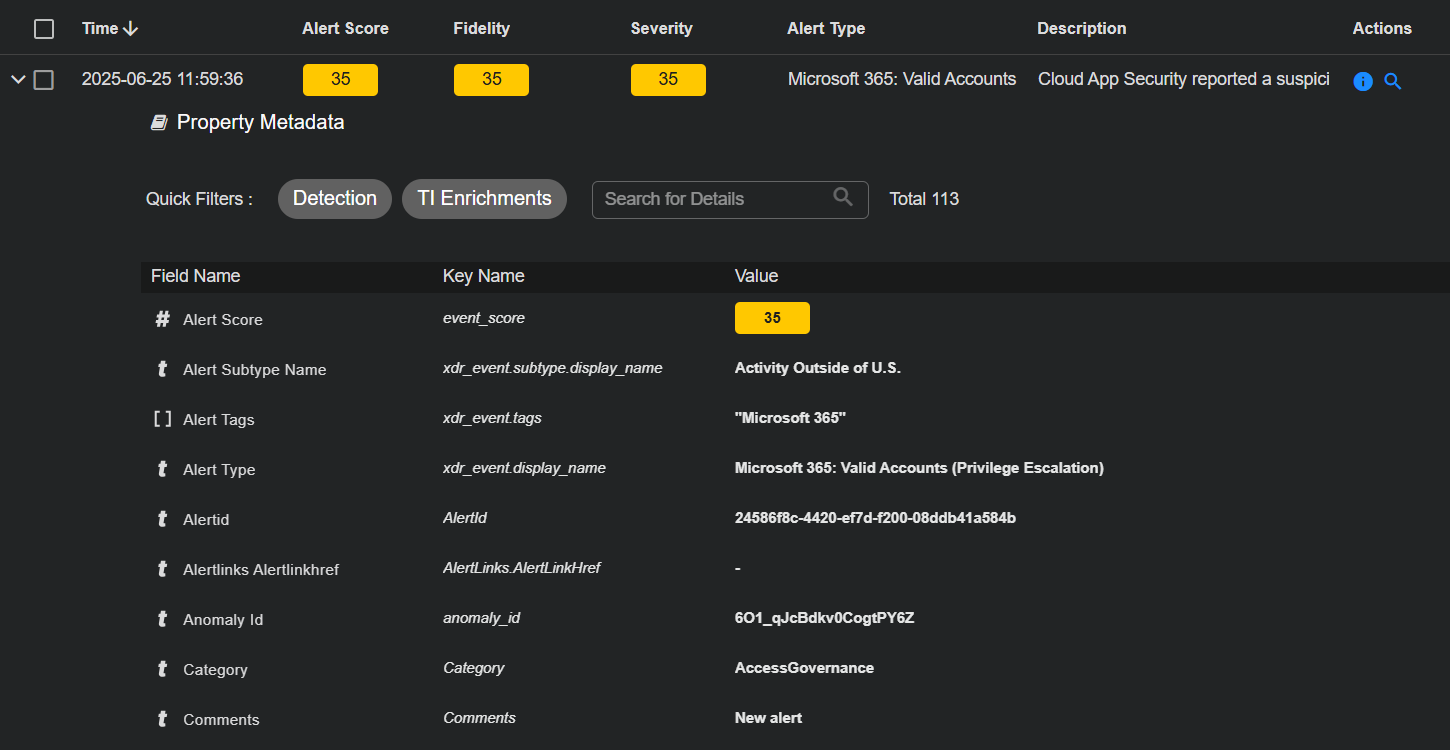
Task: Click the blue info icon in Actions
Action: 1362,81
